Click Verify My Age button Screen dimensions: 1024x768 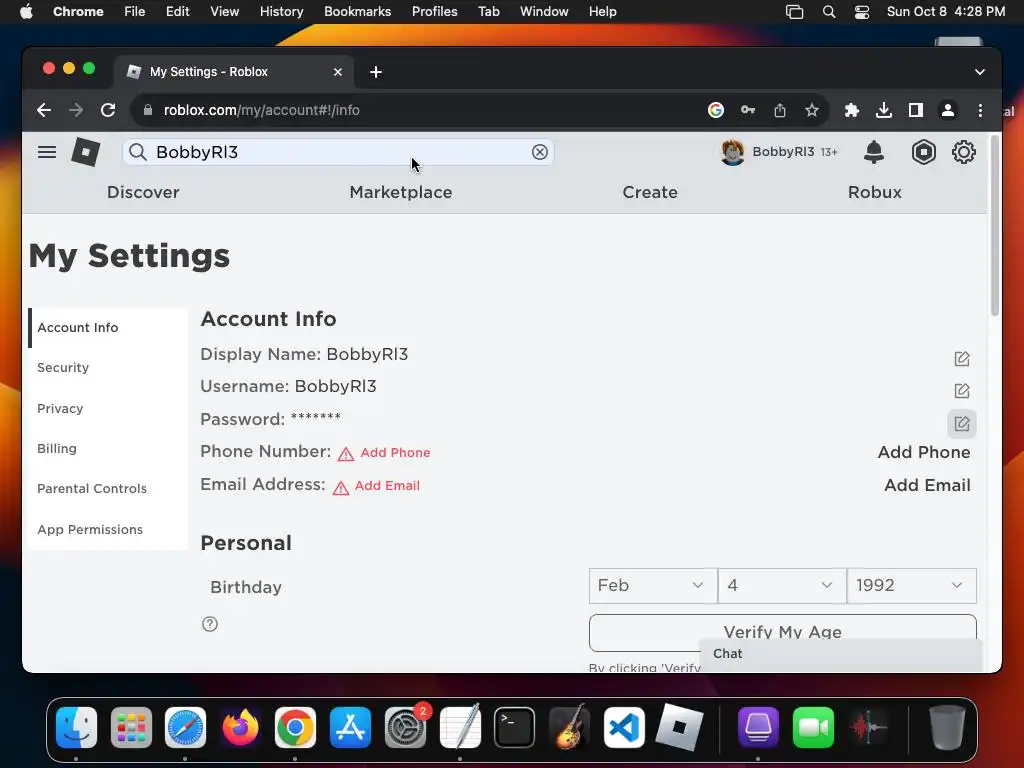click(782, 632)
